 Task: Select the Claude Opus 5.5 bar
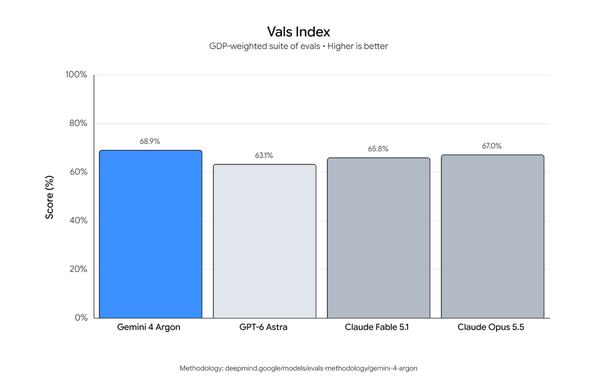tap(492, 236)
